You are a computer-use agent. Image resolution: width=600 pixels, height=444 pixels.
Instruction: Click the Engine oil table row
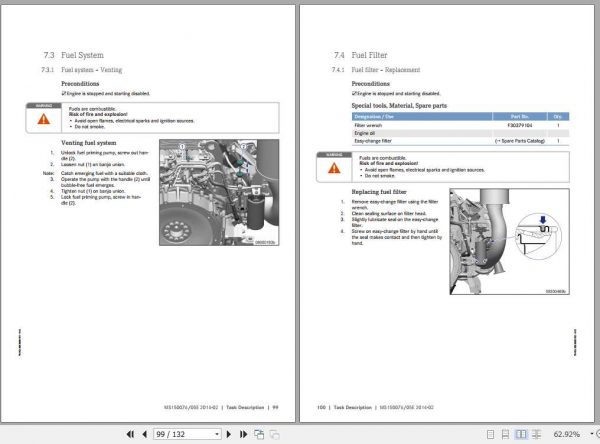click(x=460, y=133)
